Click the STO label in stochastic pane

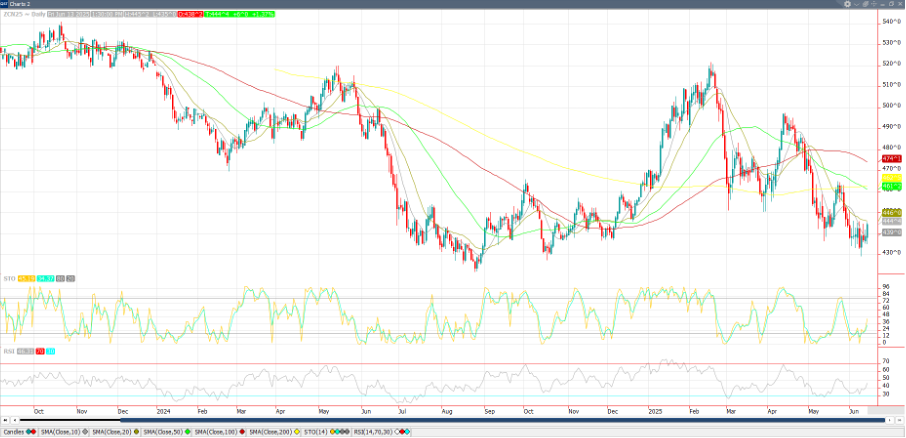(x=8, y=277)
